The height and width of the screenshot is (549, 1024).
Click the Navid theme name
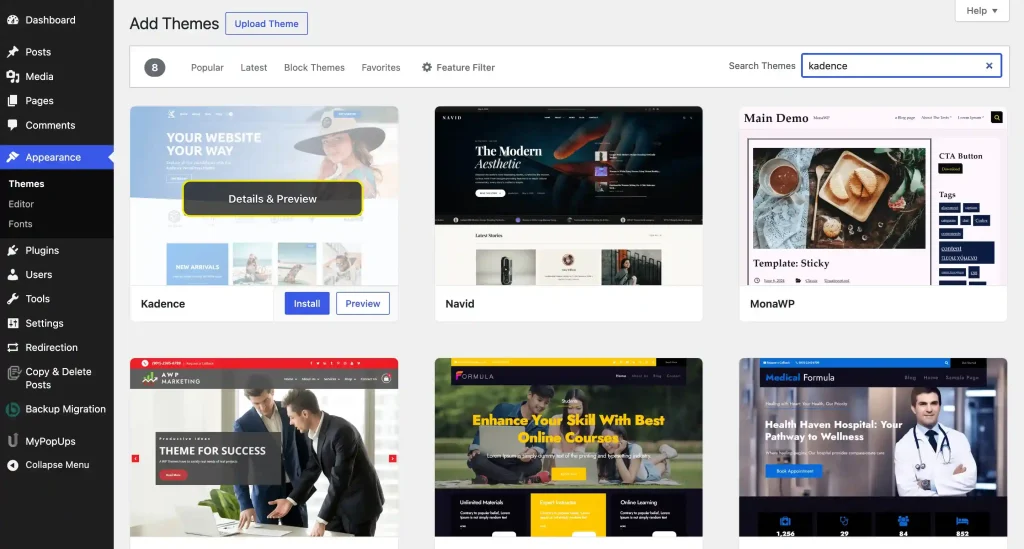pos(460,304)
